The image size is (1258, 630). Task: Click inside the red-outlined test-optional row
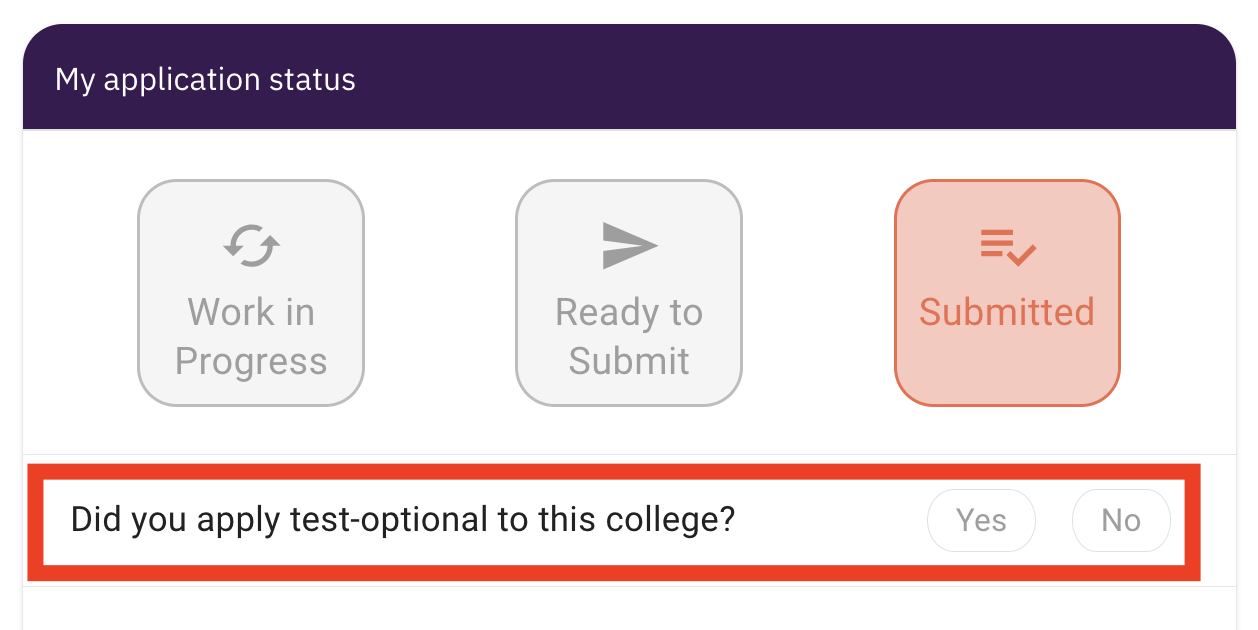pyautogui.click(x=613, y=522)
